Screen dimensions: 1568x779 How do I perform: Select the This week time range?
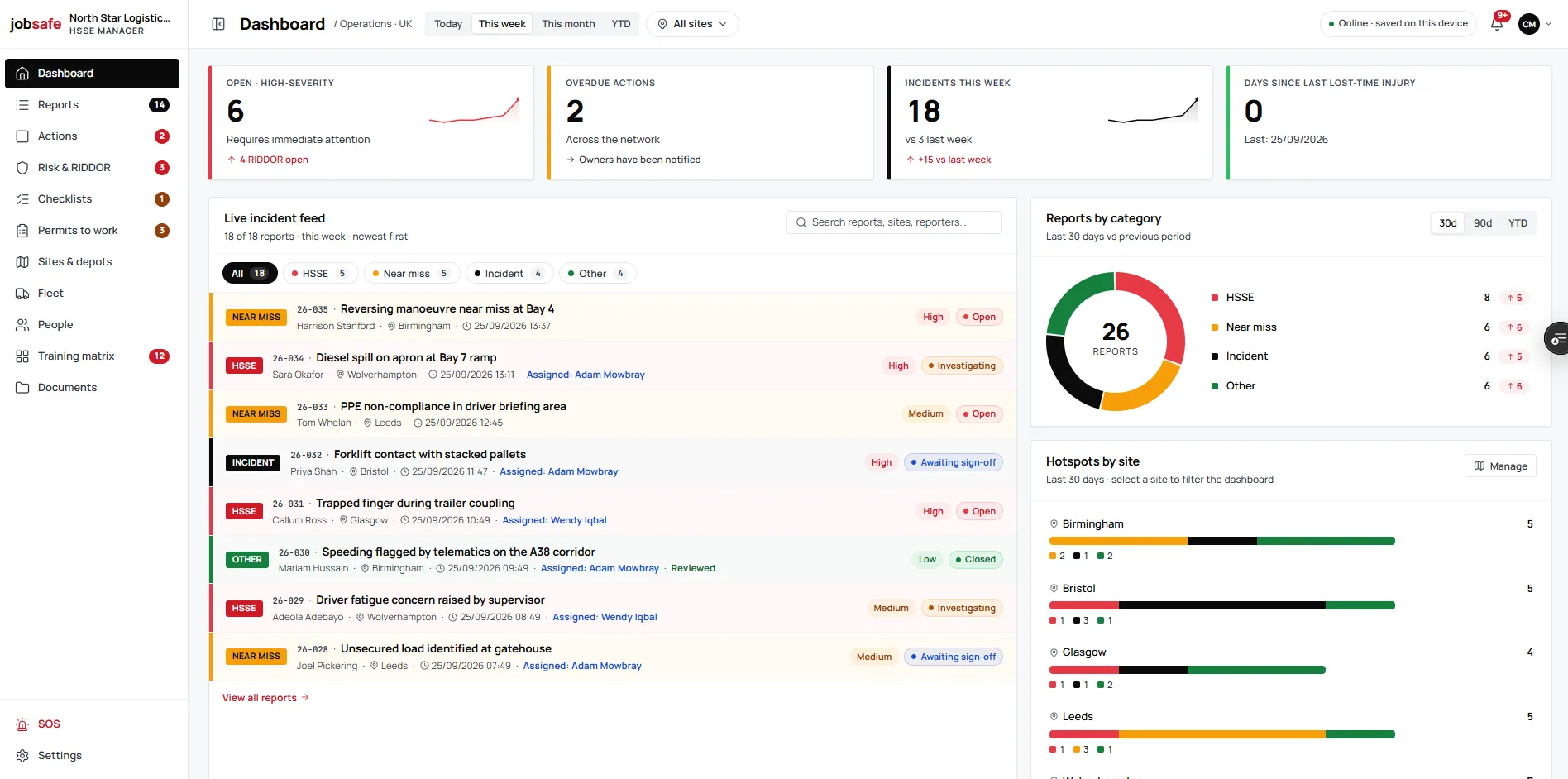tap(502, 24)
